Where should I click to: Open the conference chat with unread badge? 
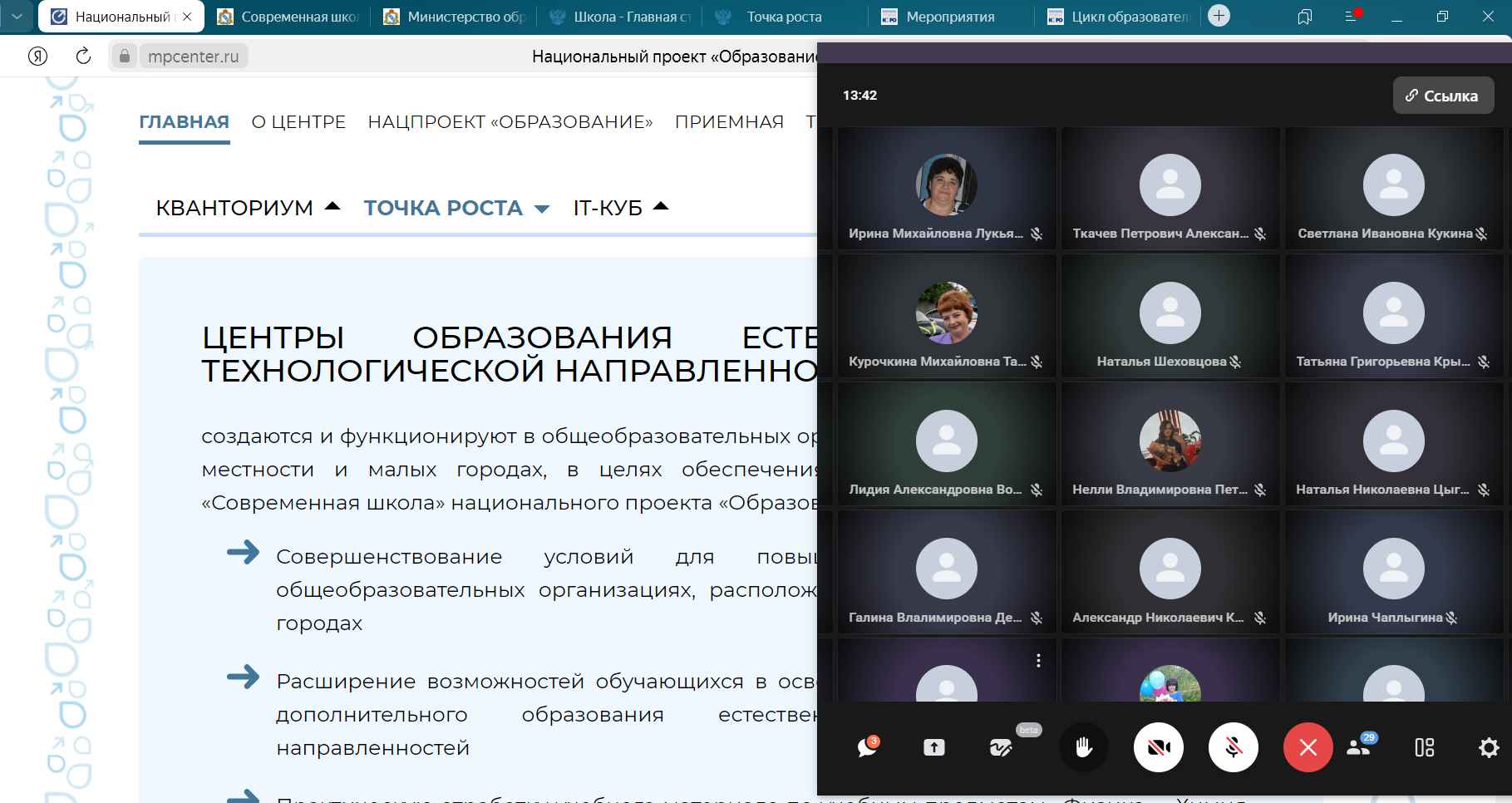coord(867,746)
